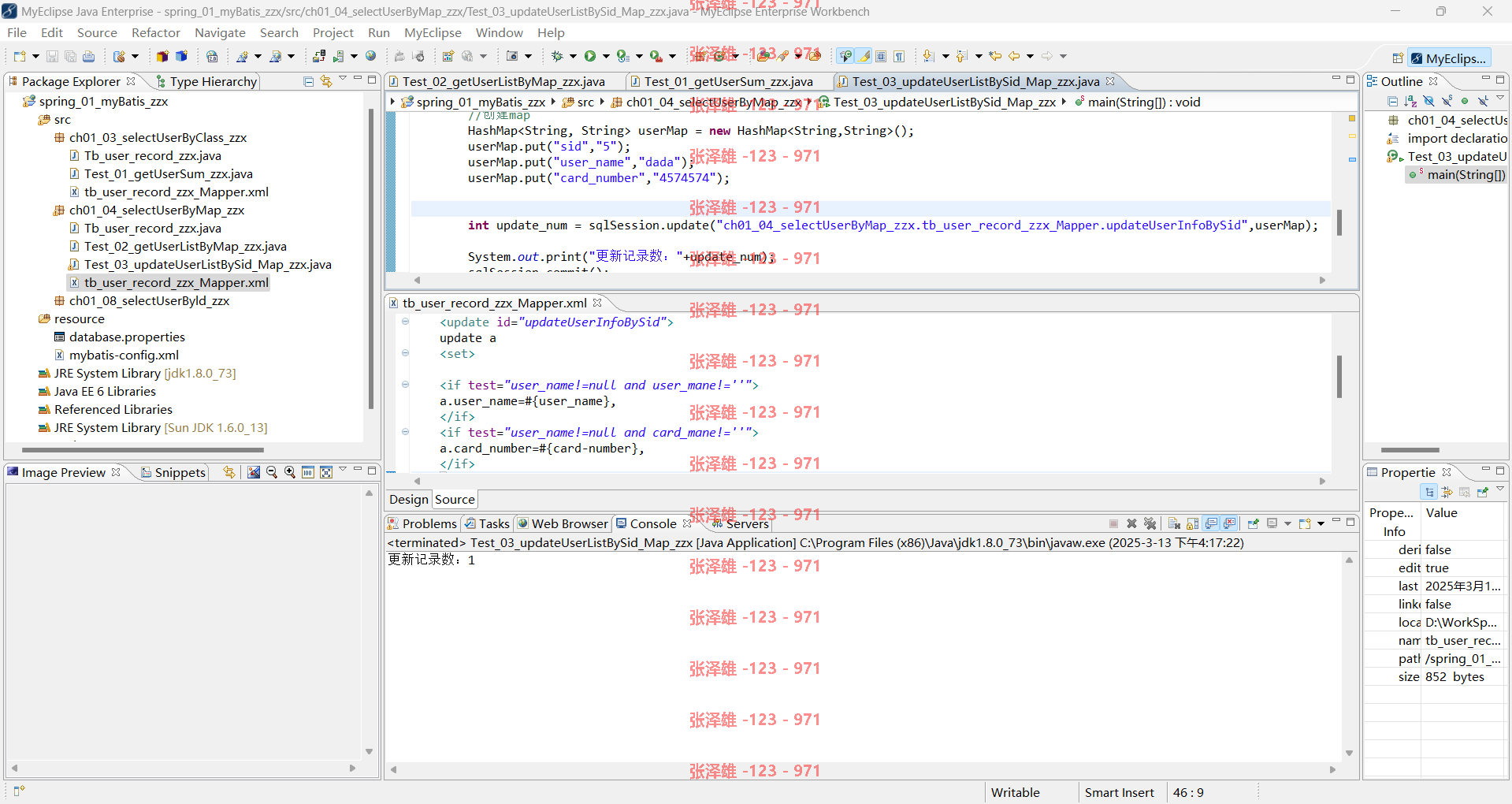Click the green Run button icon
Viewport: 1512px width, 804px height.
(x=589, y=56)
